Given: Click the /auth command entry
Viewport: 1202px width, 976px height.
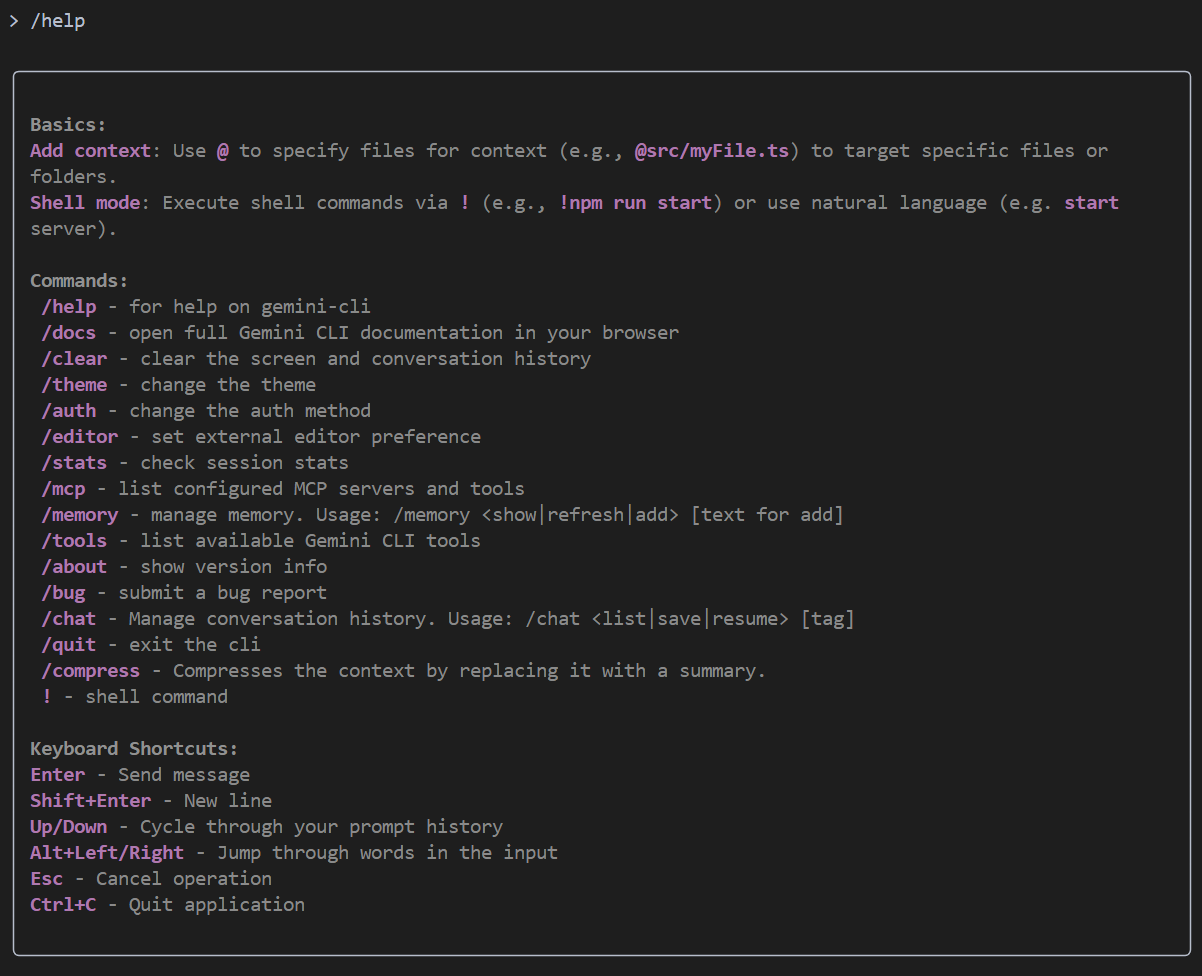Looking at the screenshot, I should click(x=68, y=411).
